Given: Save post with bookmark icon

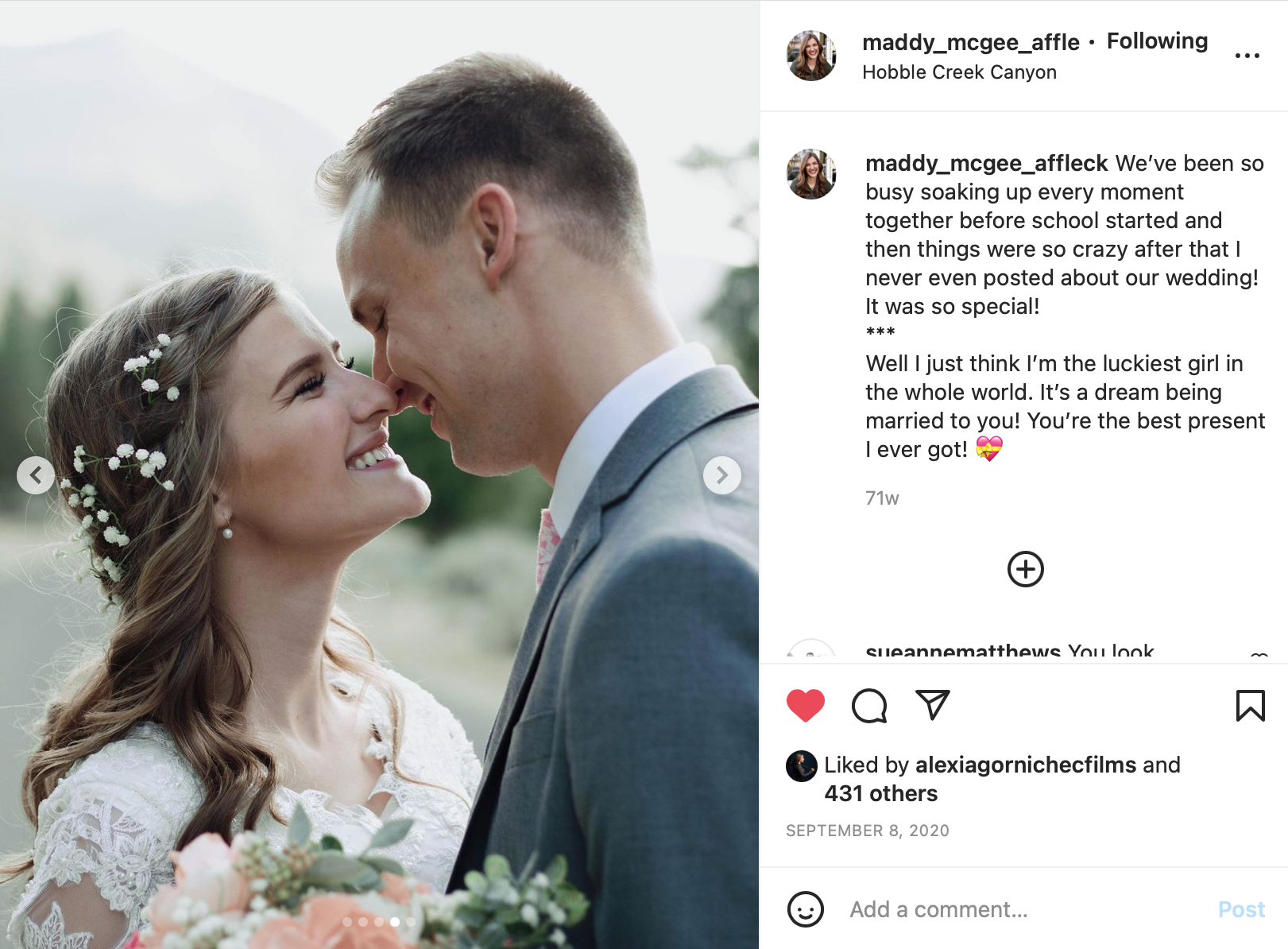Looking at the screenshot, I should [x=1250, y=706].
